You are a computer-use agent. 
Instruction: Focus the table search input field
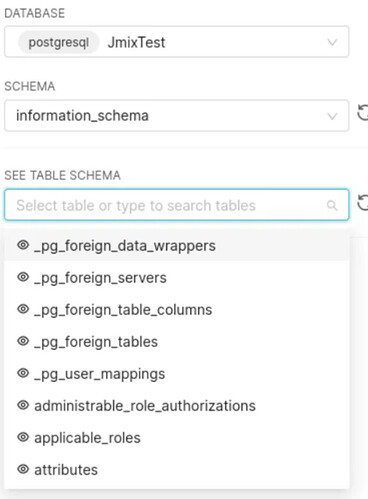[177, 205]
